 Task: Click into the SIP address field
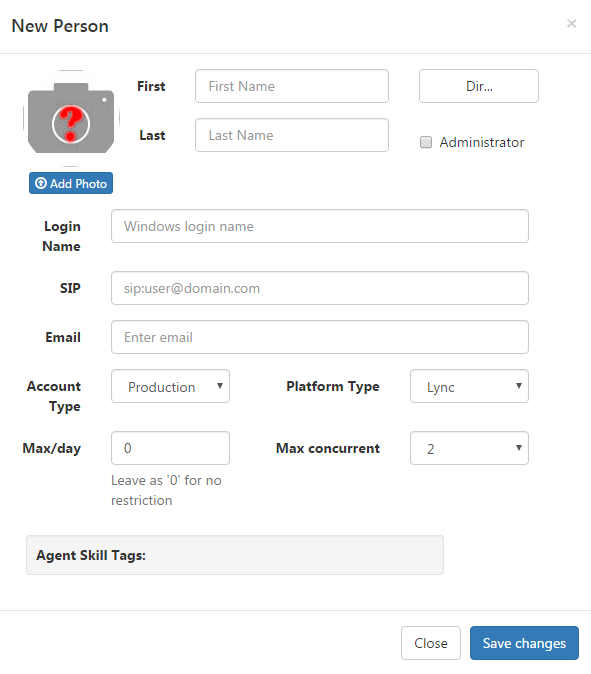pyautogui.click(x=320, y=288)
